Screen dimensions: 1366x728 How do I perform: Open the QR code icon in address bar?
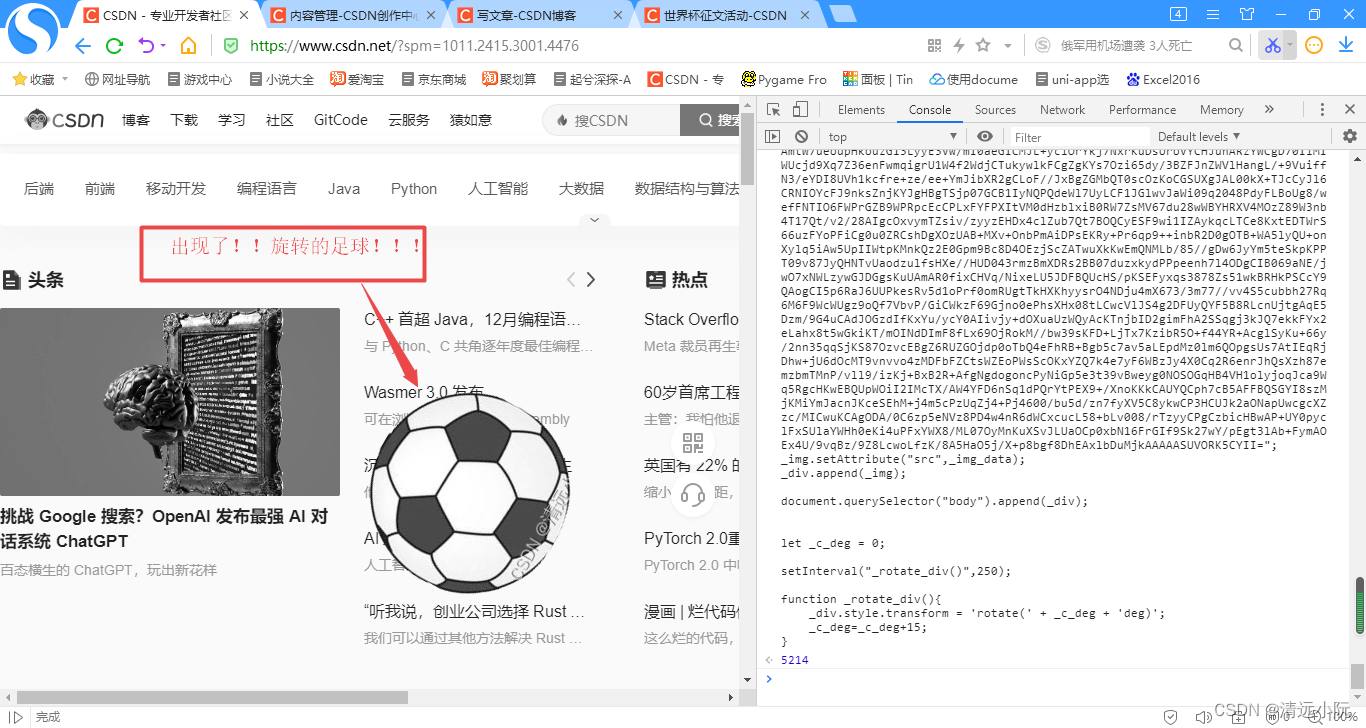click(935, 46)
